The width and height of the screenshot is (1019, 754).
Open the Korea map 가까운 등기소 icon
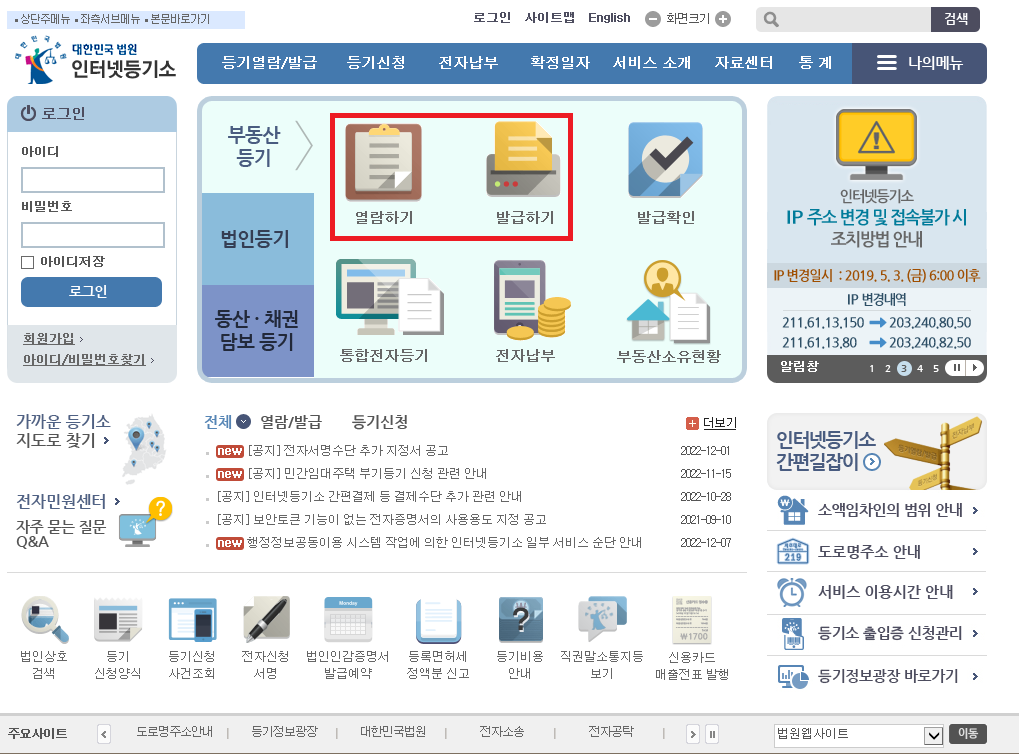click(144, 448)
